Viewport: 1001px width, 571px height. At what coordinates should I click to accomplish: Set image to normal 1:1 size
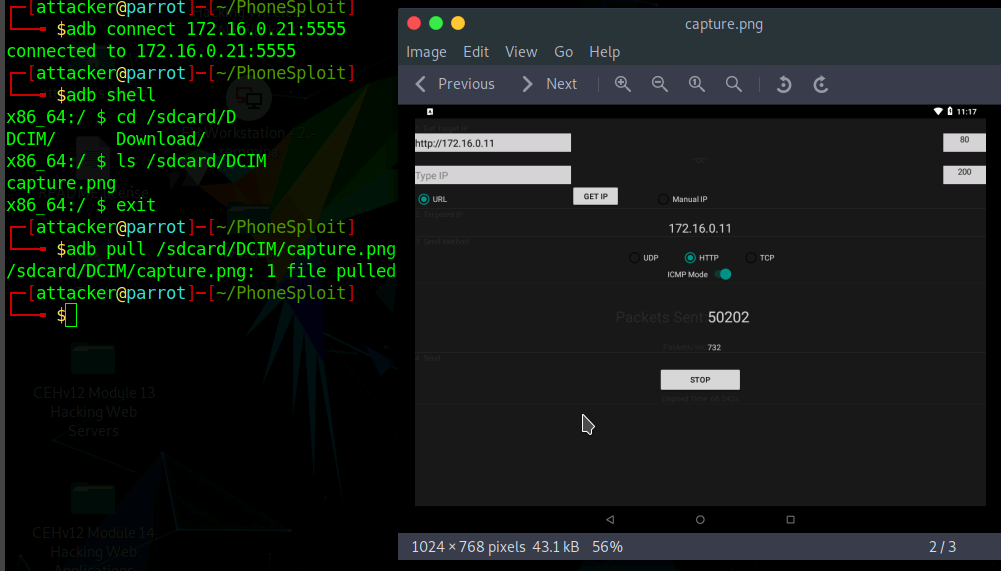pyautogui.click(x=697, y=84)
